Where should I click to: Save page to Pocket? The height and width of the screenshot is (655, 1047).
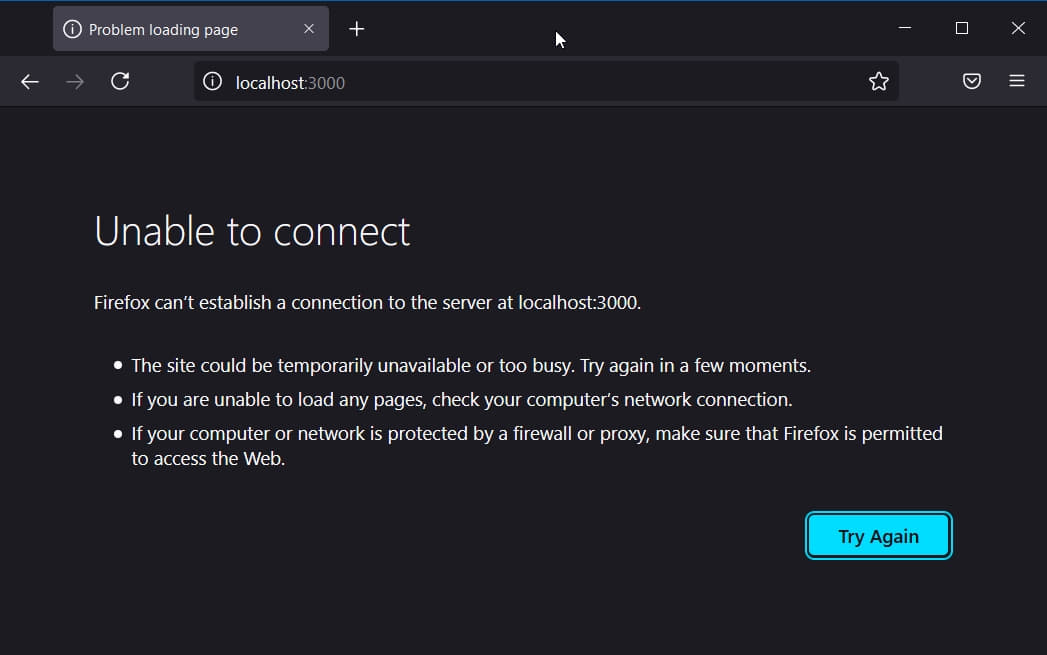[972, 81]
